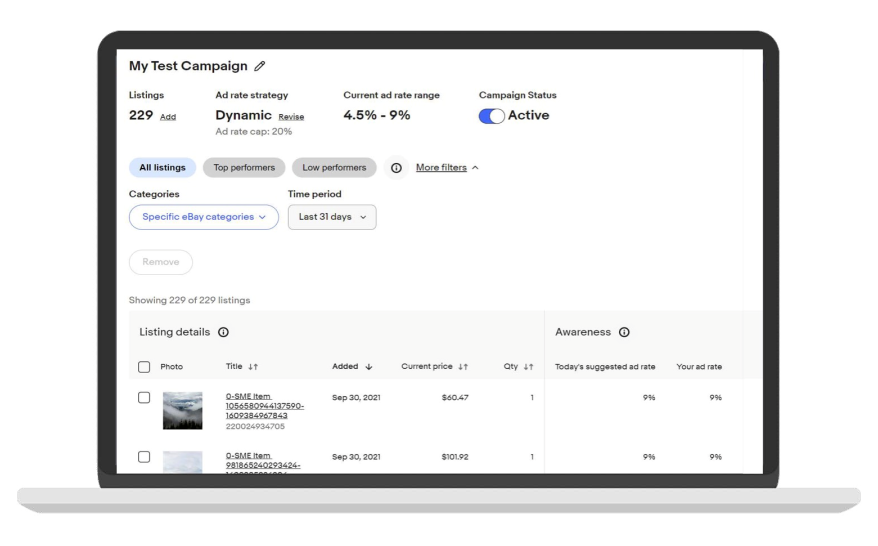Open the Specific eBay categories dropdown

(204, 217)
